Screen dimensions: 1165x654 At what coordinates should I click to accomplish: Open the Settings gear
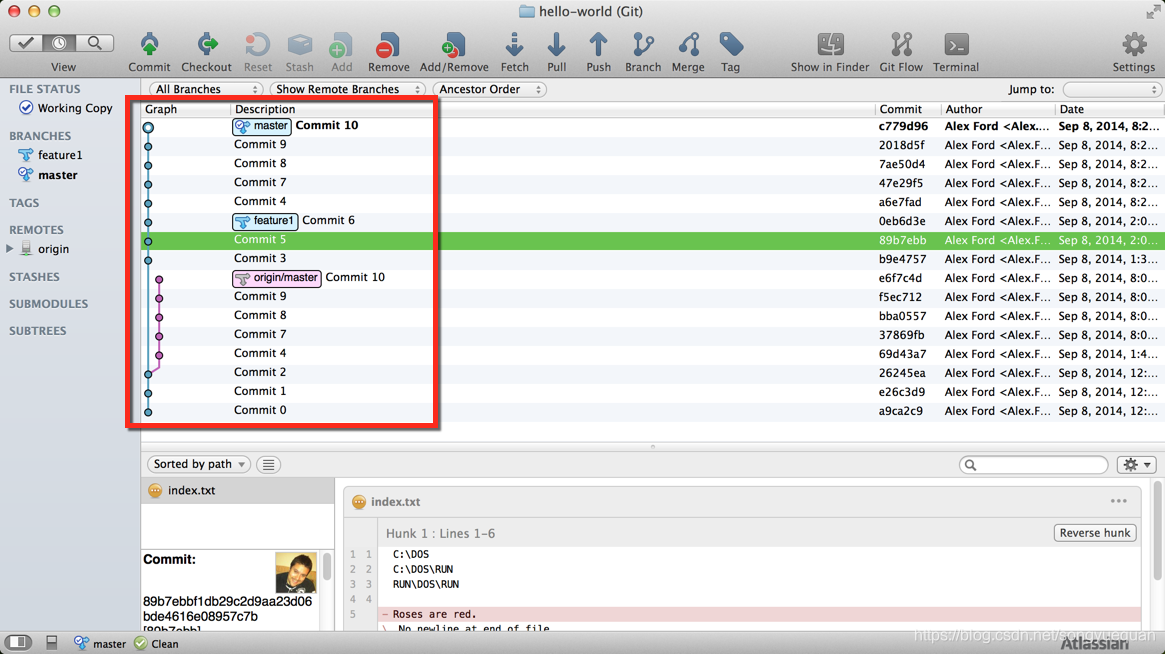point(1134,45)
